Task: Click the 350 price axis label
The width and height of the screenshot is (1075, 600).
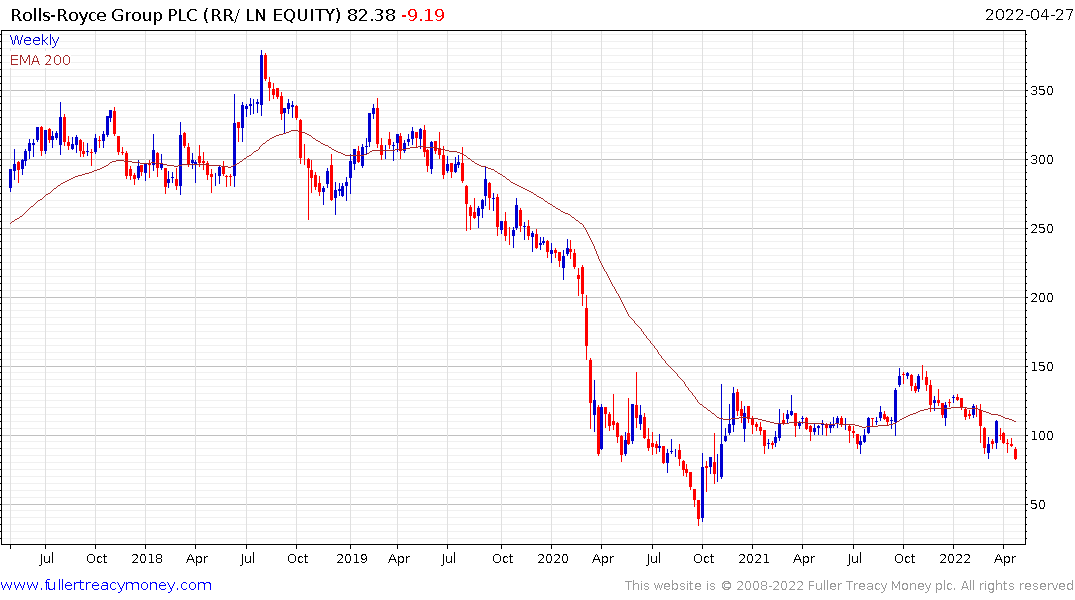Action: tap(1042, 91)
